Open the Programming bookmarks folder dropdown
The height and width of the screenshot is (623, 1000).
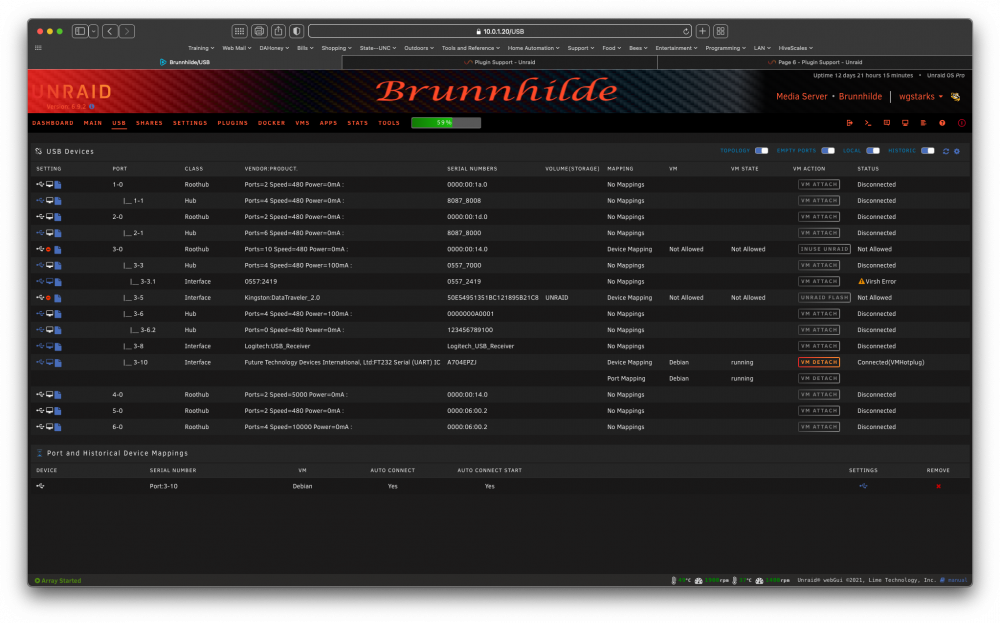(725, 48)
